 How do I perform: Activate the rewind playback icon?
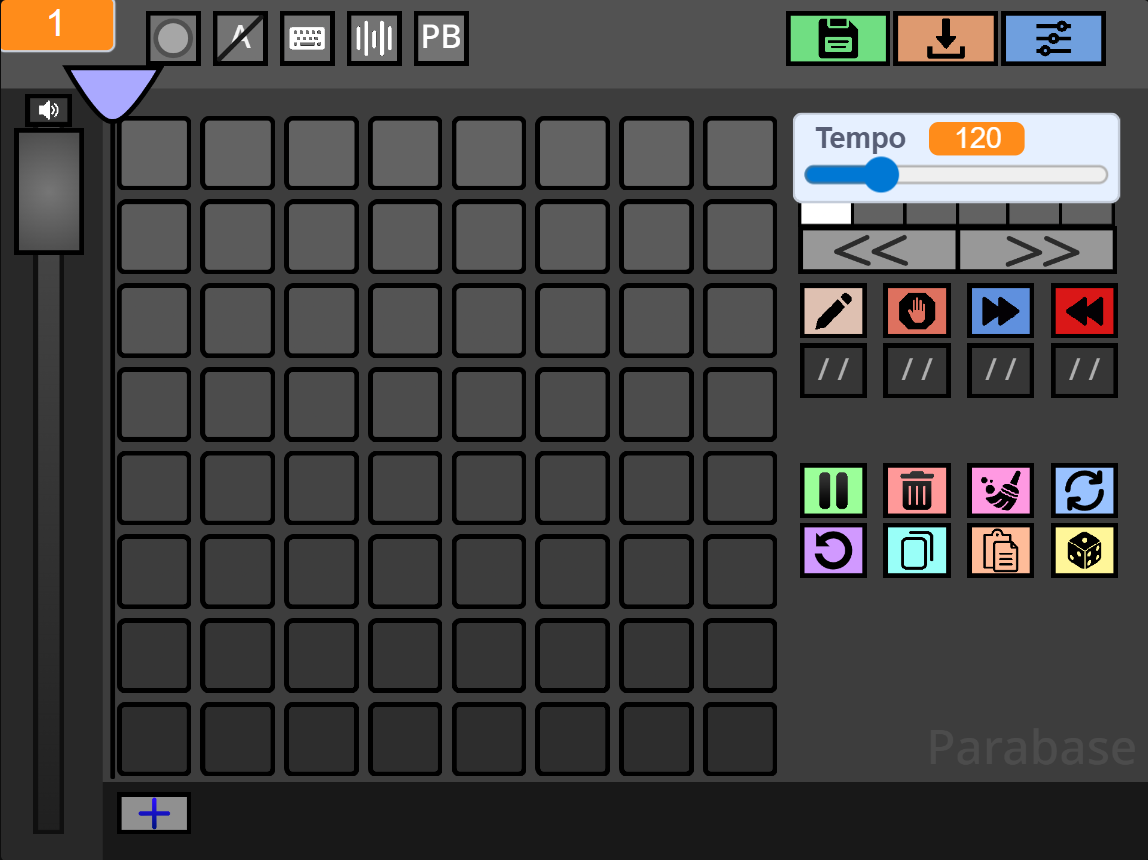coord(1084,310)
